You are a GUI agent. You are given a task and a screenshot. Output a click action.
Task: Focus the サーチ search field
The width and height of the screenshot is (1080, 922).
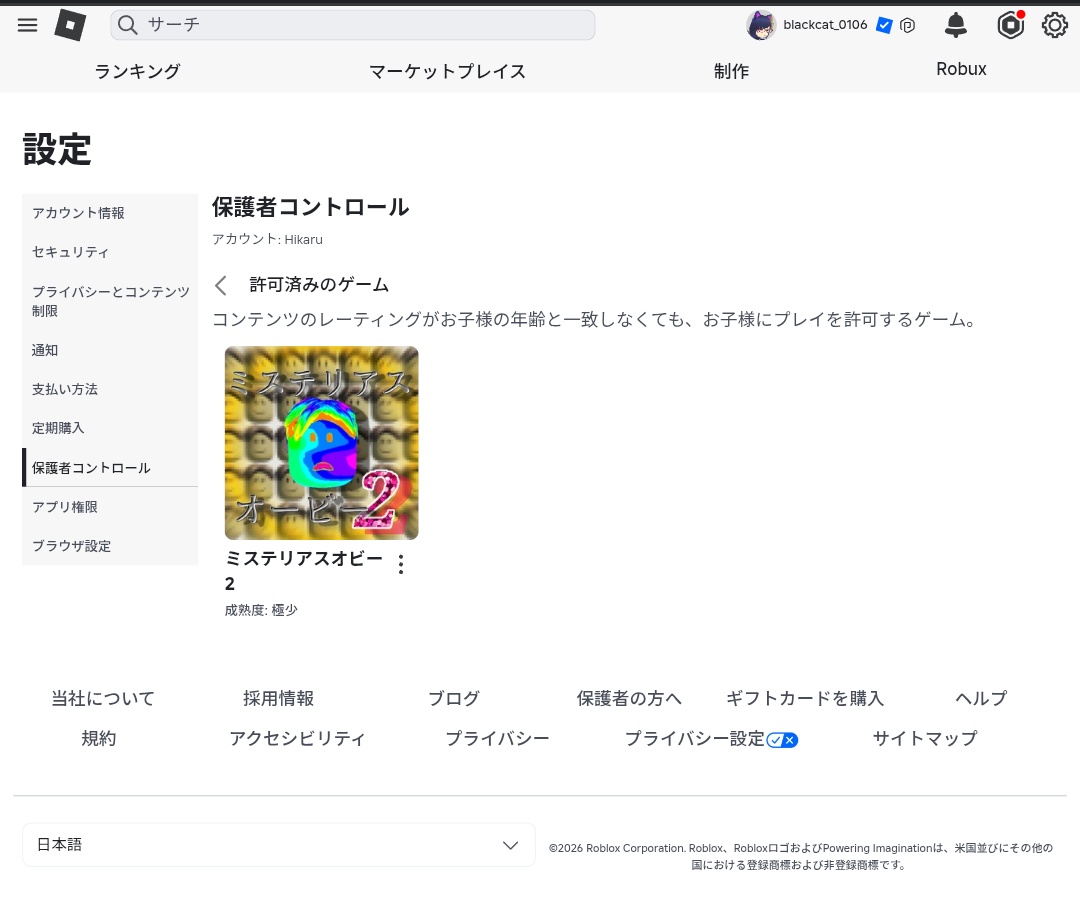[x=353, y=25]
